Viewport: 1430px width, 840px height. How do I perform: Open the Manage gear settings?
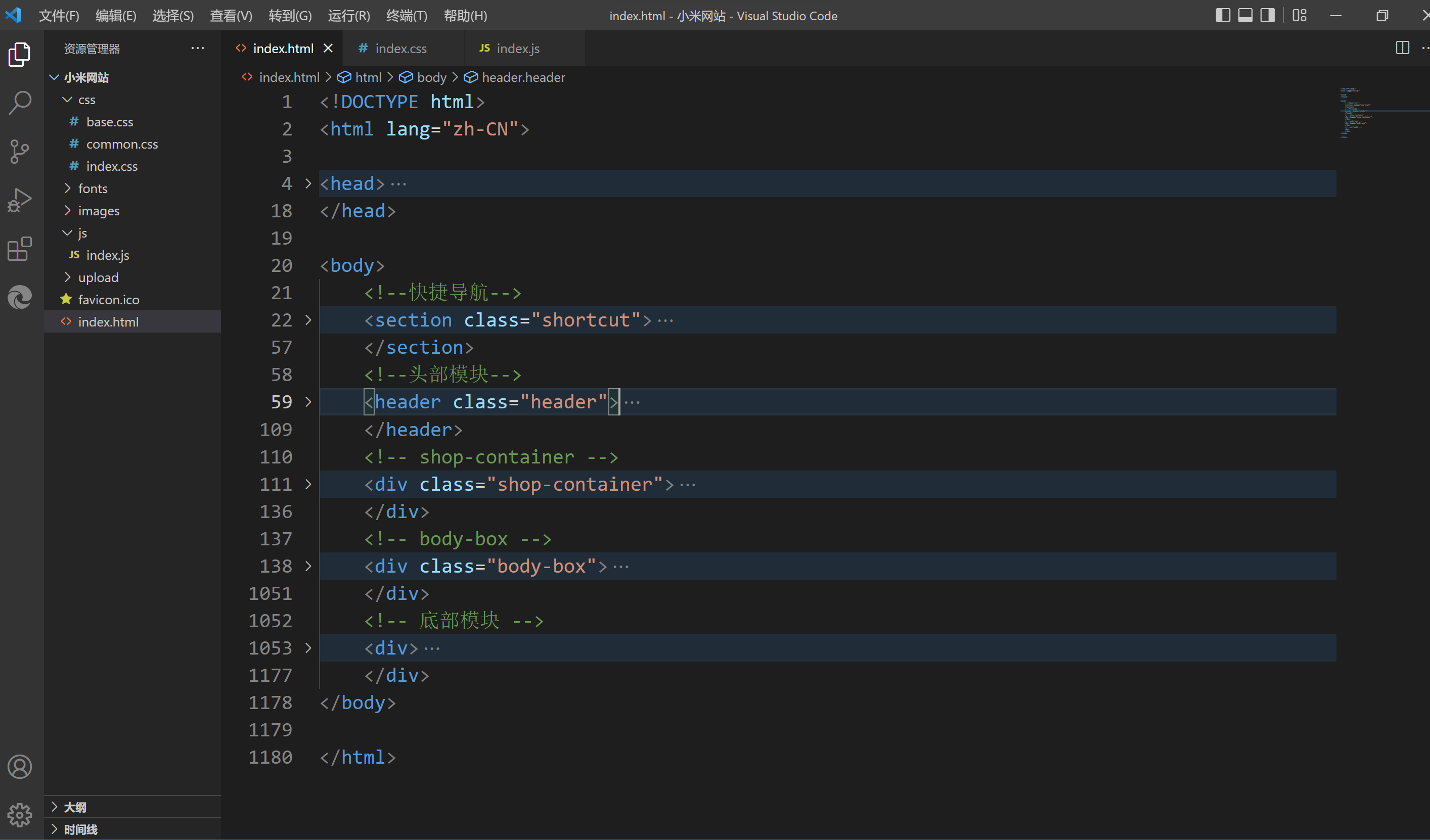tap(20, 815)
